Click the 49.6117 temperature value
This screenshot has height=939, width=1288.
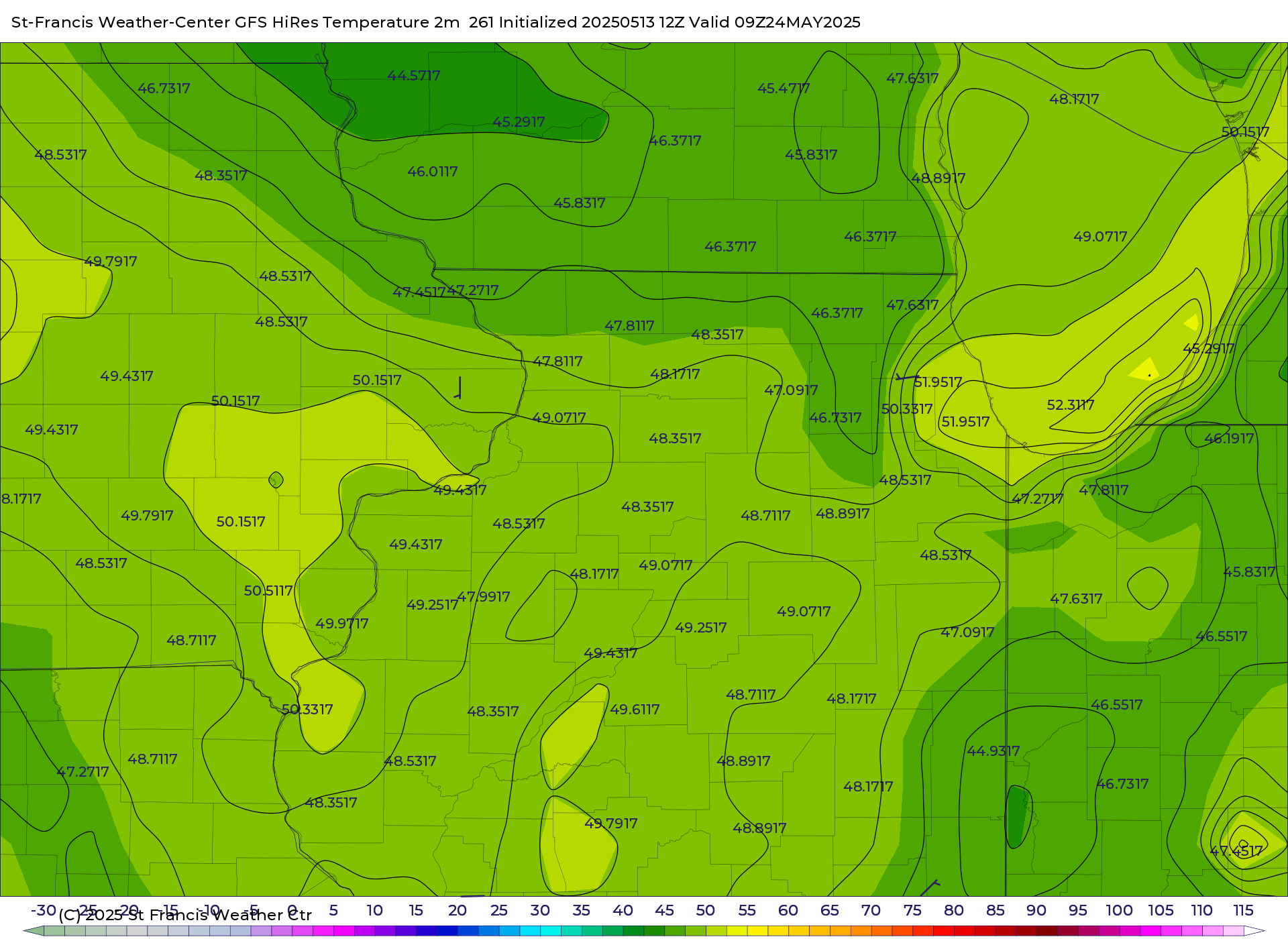[x=635, y=709]
